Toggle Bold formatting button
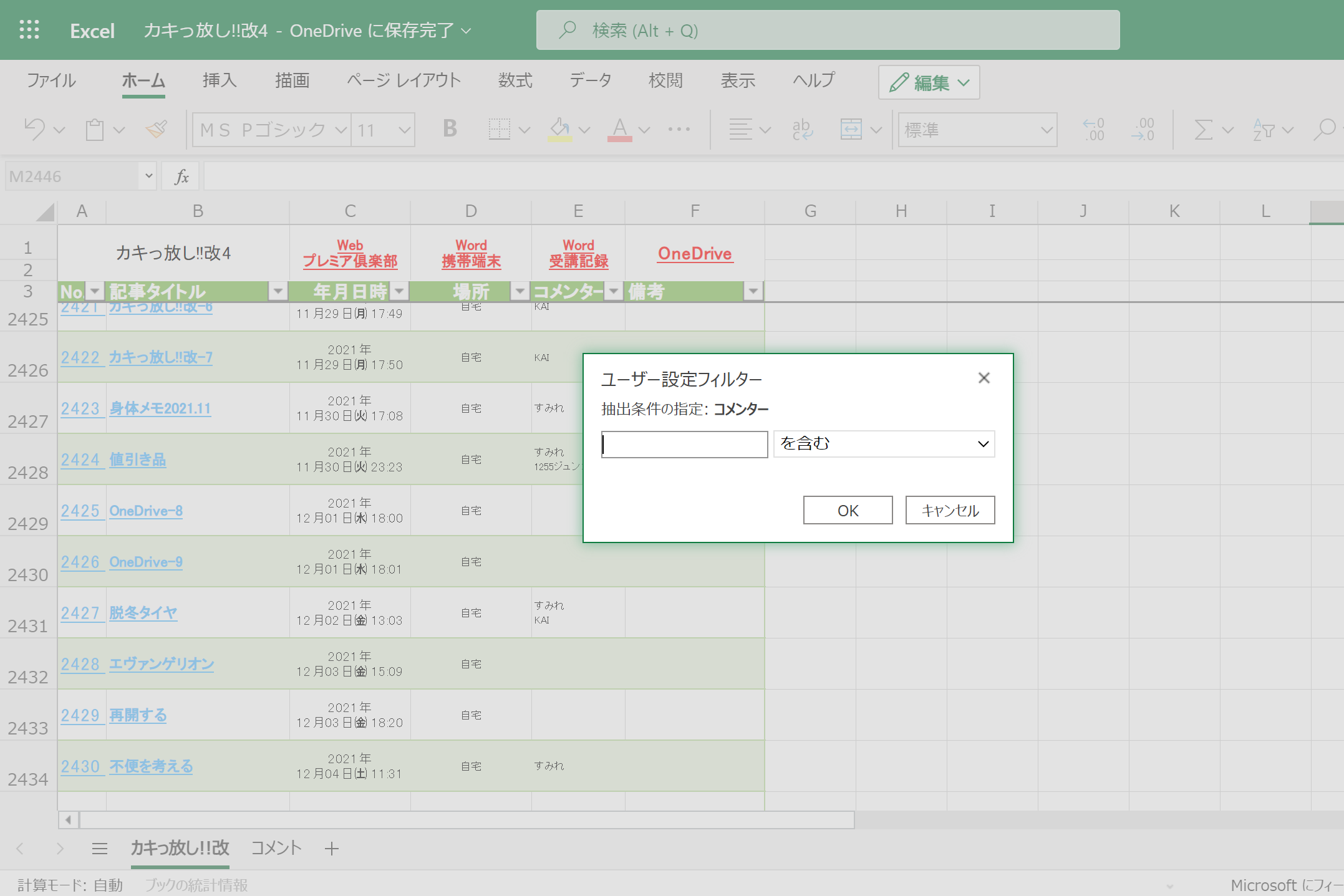Image resolution: width=1344 pixels, height=896 pixels. (x=450, y=129)
